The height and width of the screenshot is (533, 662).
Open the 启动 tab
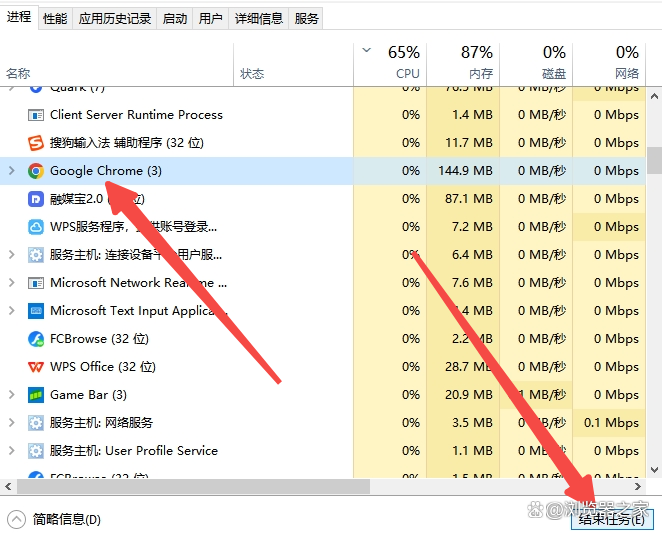coord(174,19)
